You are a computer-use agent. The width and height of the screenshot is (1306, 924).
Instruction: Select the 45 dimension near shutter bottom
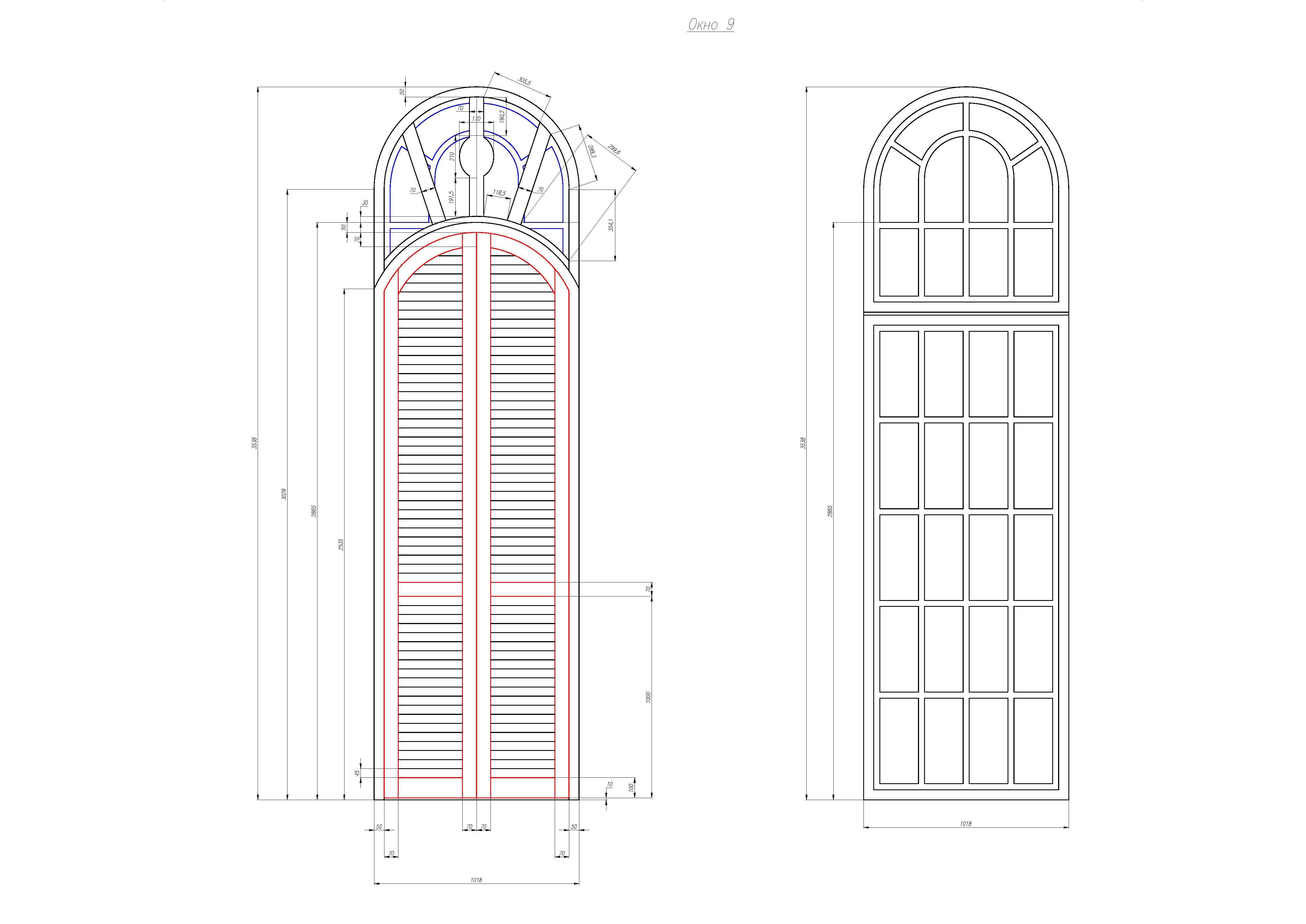(357, 773)
